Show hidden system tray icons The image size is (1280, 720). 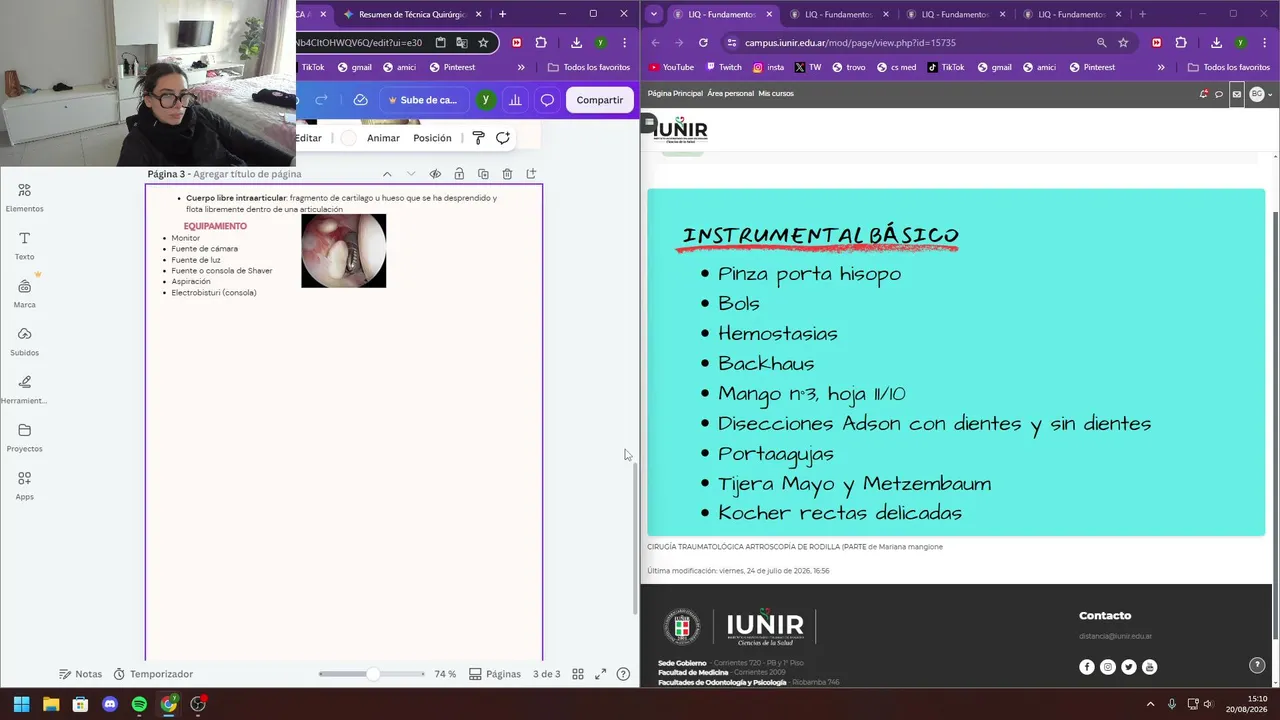click(x=1150, y=704)
